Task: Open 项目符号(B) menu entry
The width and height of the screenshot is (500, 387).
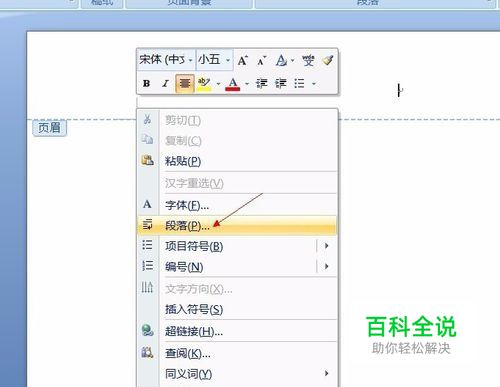Action: pyautogui.click(x=237, y=246)
